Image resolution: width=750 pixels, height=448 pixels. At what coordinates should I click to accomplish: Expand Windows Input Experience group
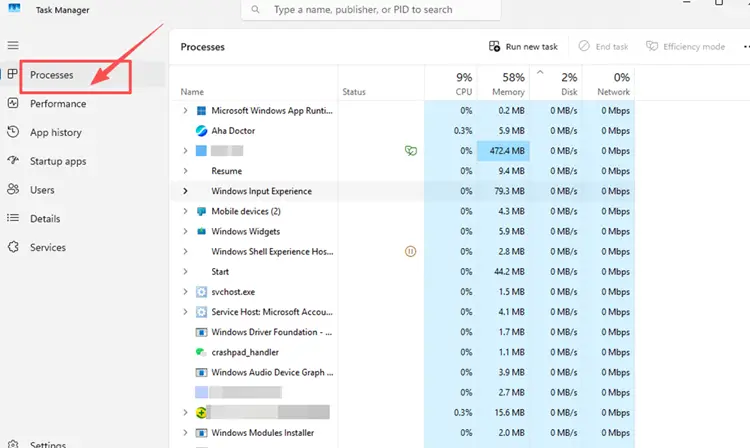click(185, 191)
